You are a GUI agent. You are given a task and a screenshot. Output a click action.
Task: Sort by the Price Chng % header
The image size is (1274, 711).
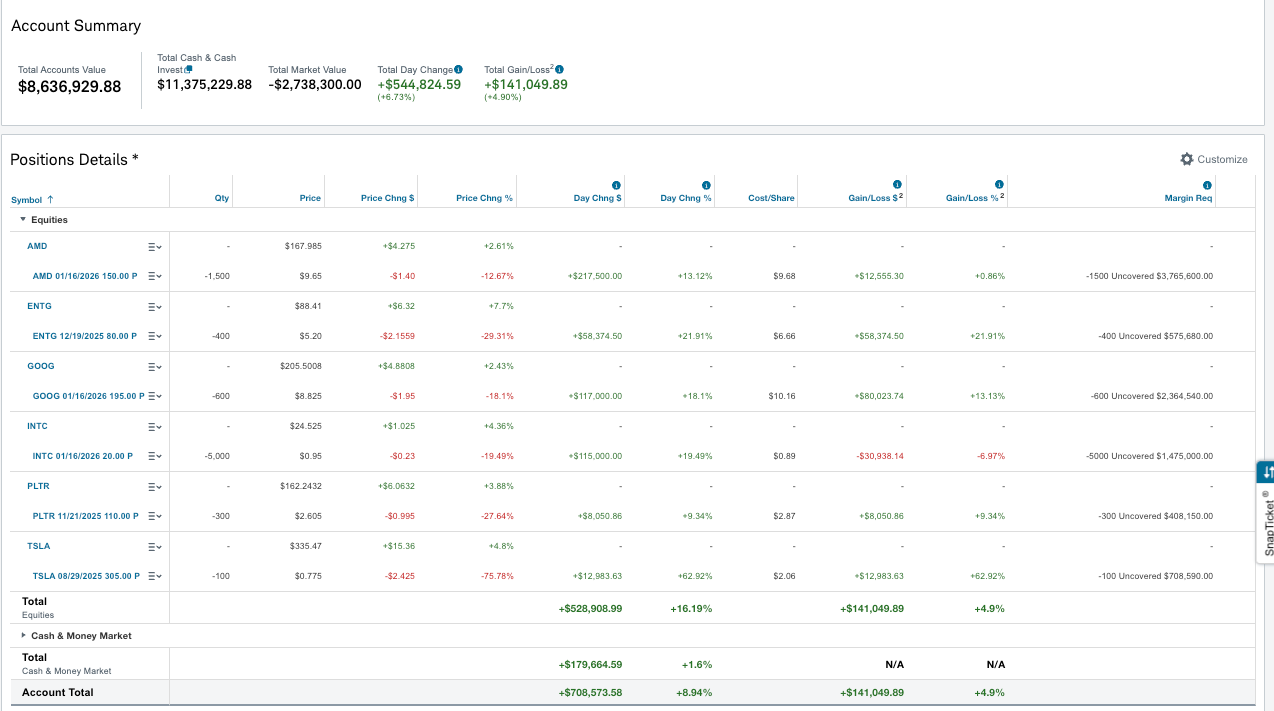click(x=484, y=198)
